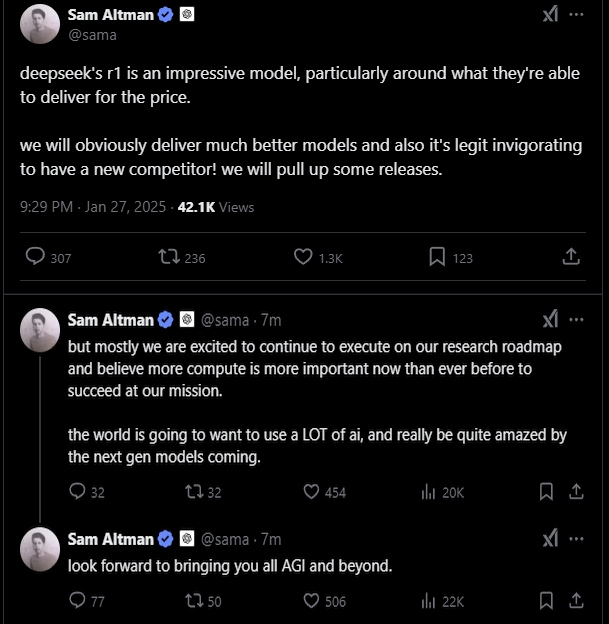The height and width of the screenshot is (624, 609).
Task: Like the main post with 1.3K likes
Action: tap(303, 257)
